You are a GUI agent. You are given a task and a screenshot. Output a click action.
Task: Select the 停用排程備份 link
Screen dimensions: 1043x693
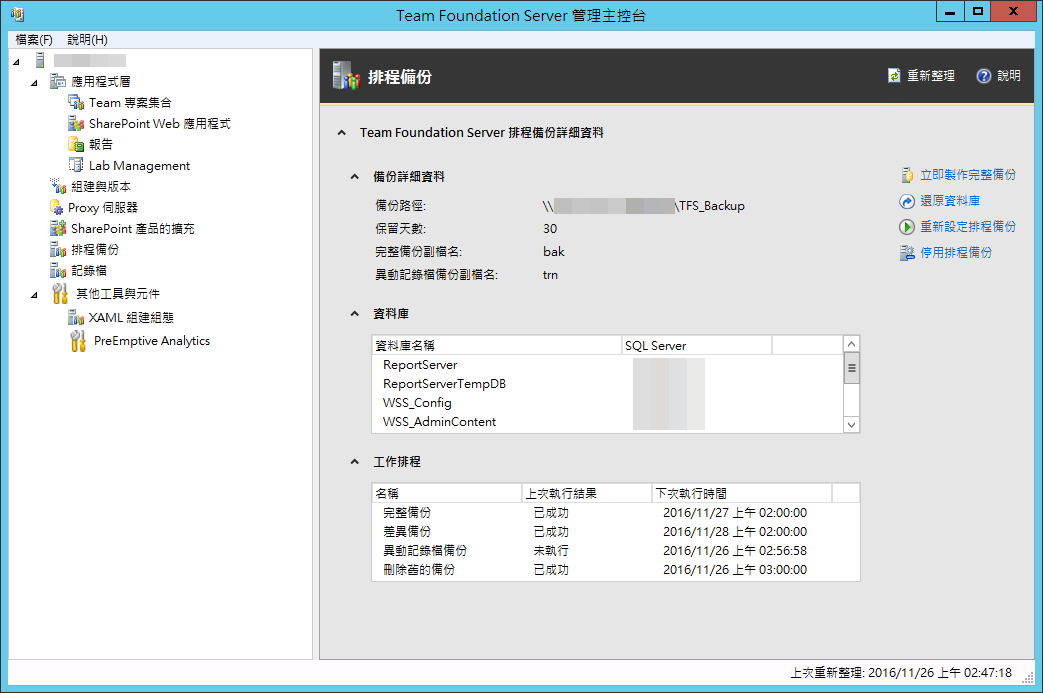956,253
